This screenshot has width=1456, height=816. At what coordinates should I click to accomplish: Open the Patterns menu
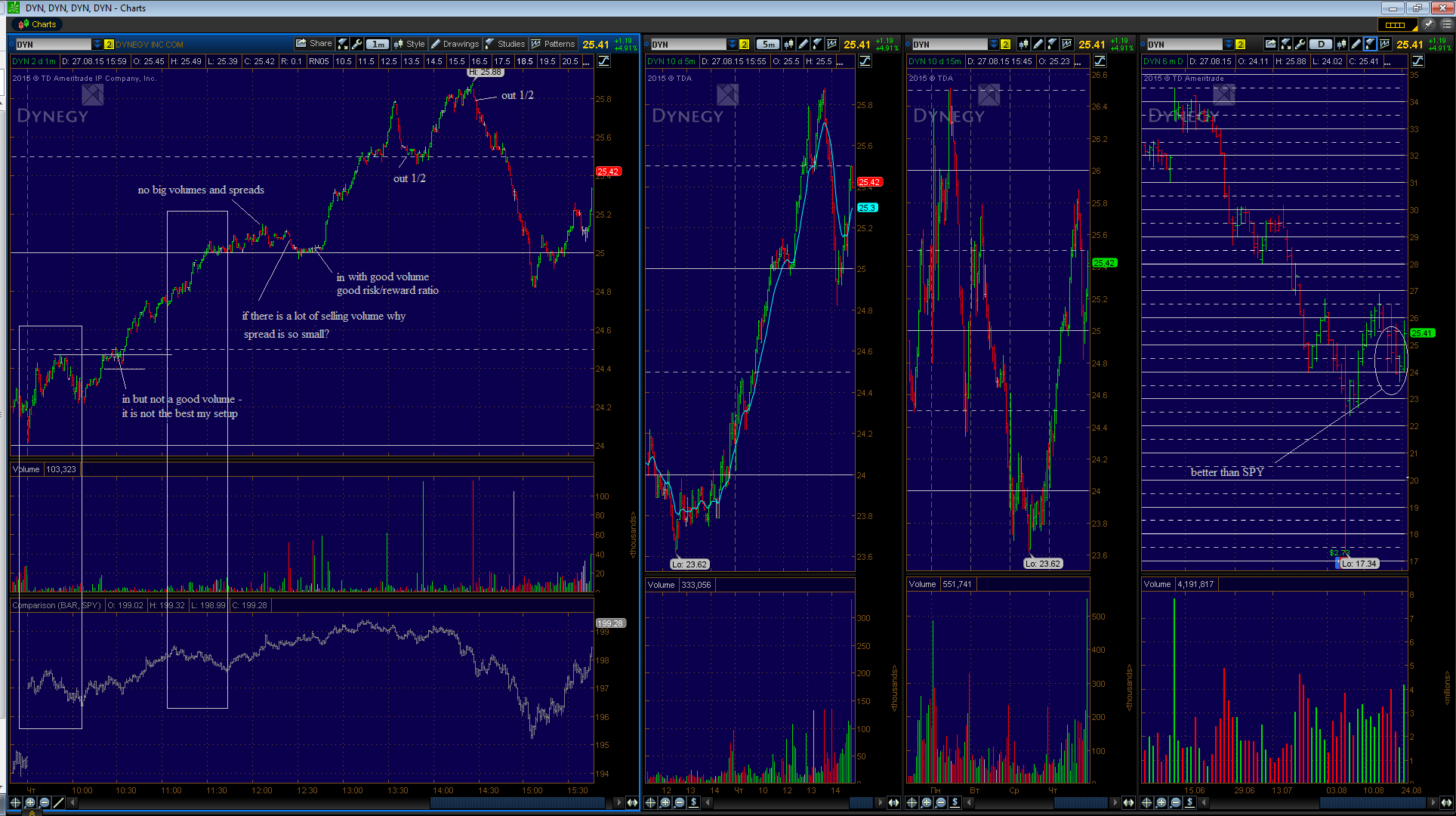click(x=554, y=44)
